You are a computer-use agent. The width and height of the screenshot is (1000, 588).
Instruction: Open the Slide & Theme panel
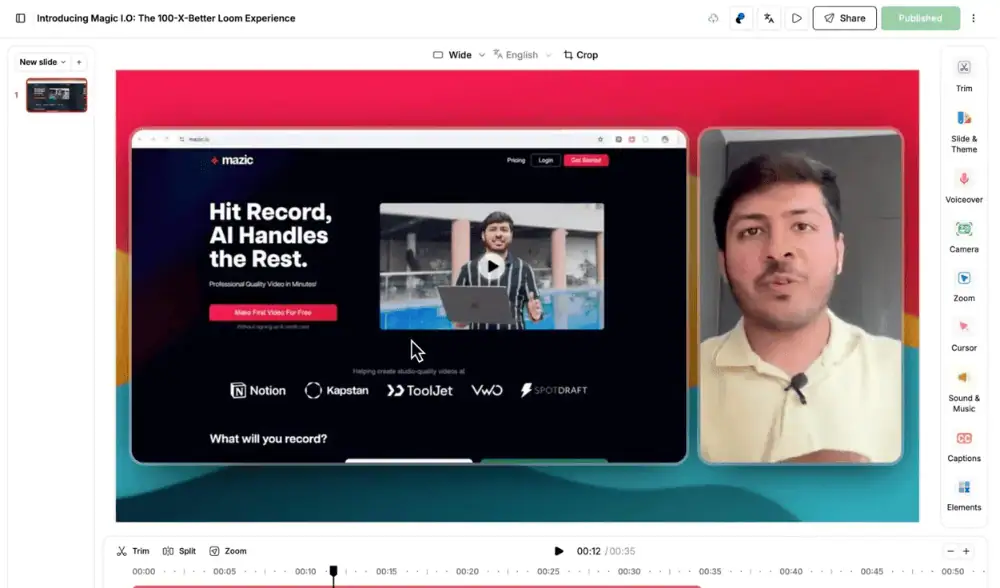[x=964, y=130]
